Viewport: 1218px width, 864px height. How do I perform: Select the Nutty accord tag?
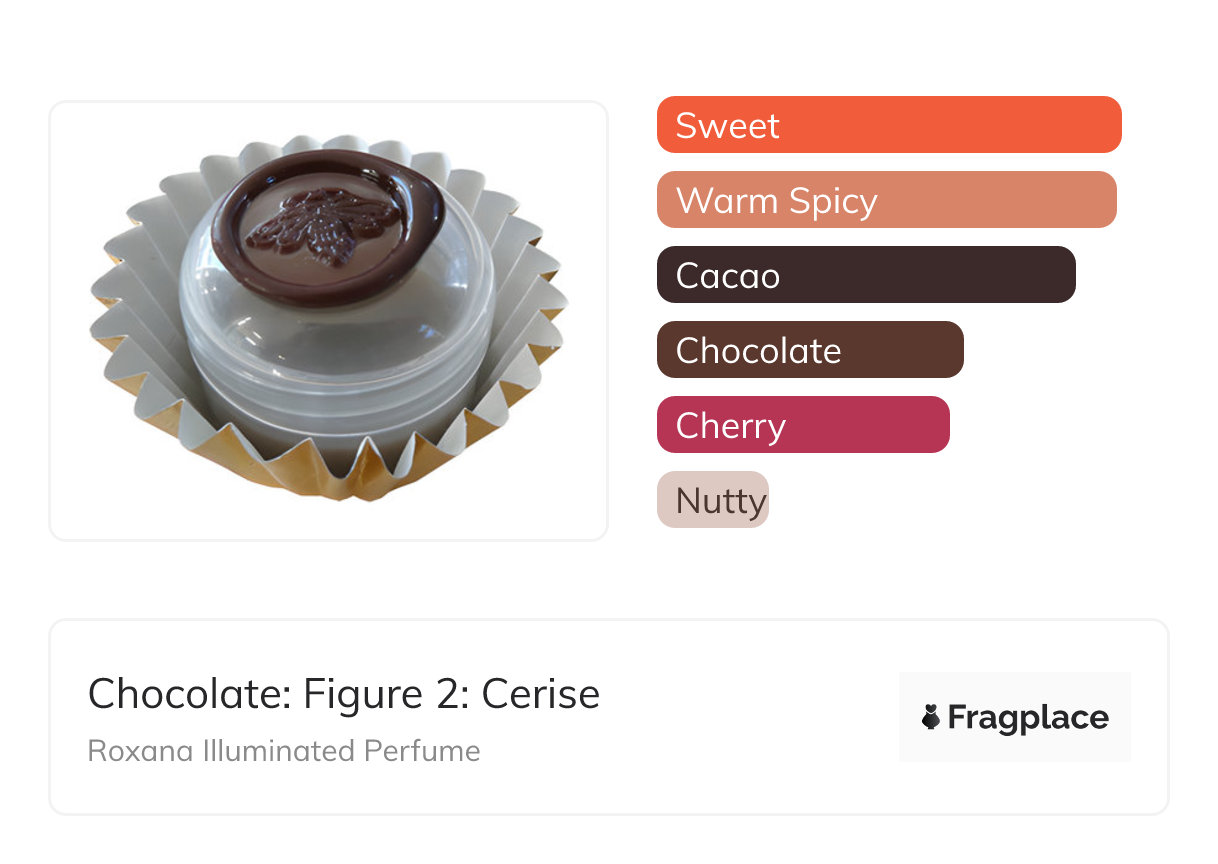pos(712,500)
